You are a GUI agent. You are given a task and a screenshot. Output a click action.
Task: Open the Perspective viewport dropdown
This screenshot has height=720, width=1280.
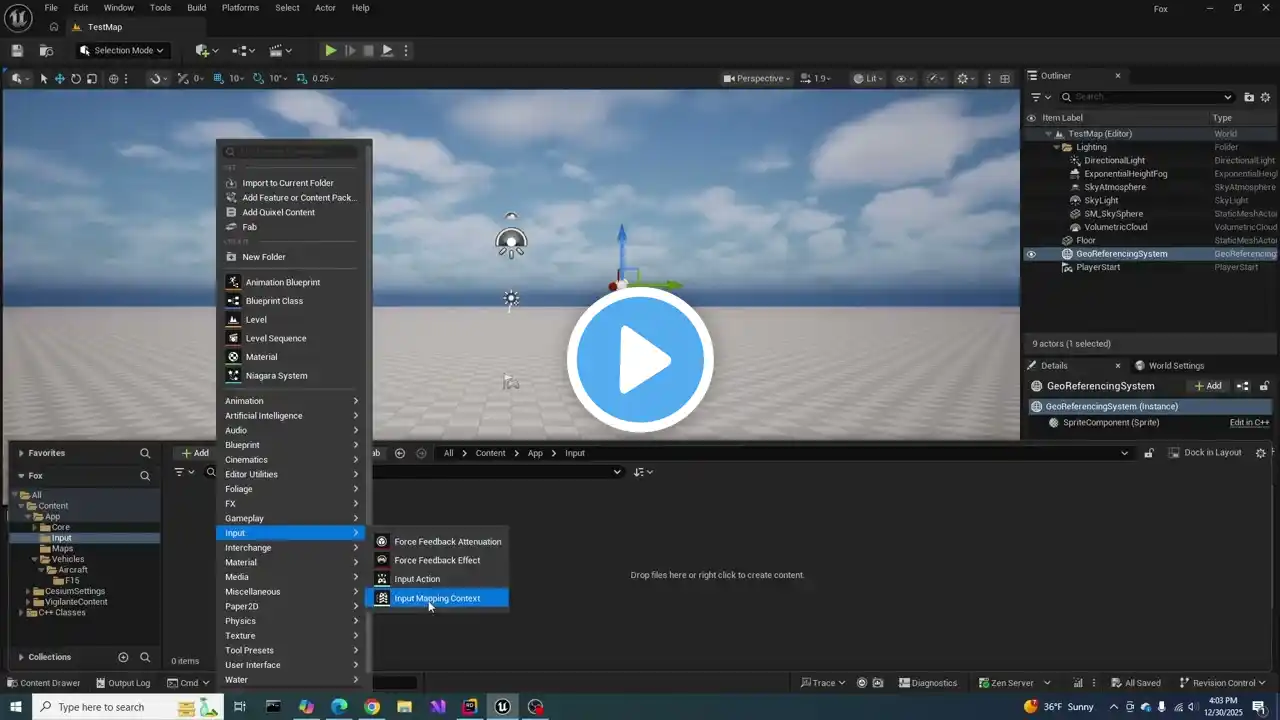pyautogui.click(x=757, y=79)
